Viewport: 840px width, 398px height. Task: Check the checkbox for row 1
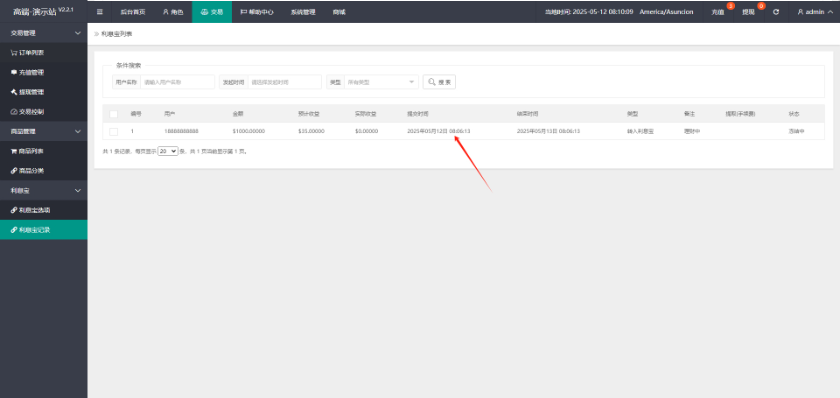coord(114,131)
